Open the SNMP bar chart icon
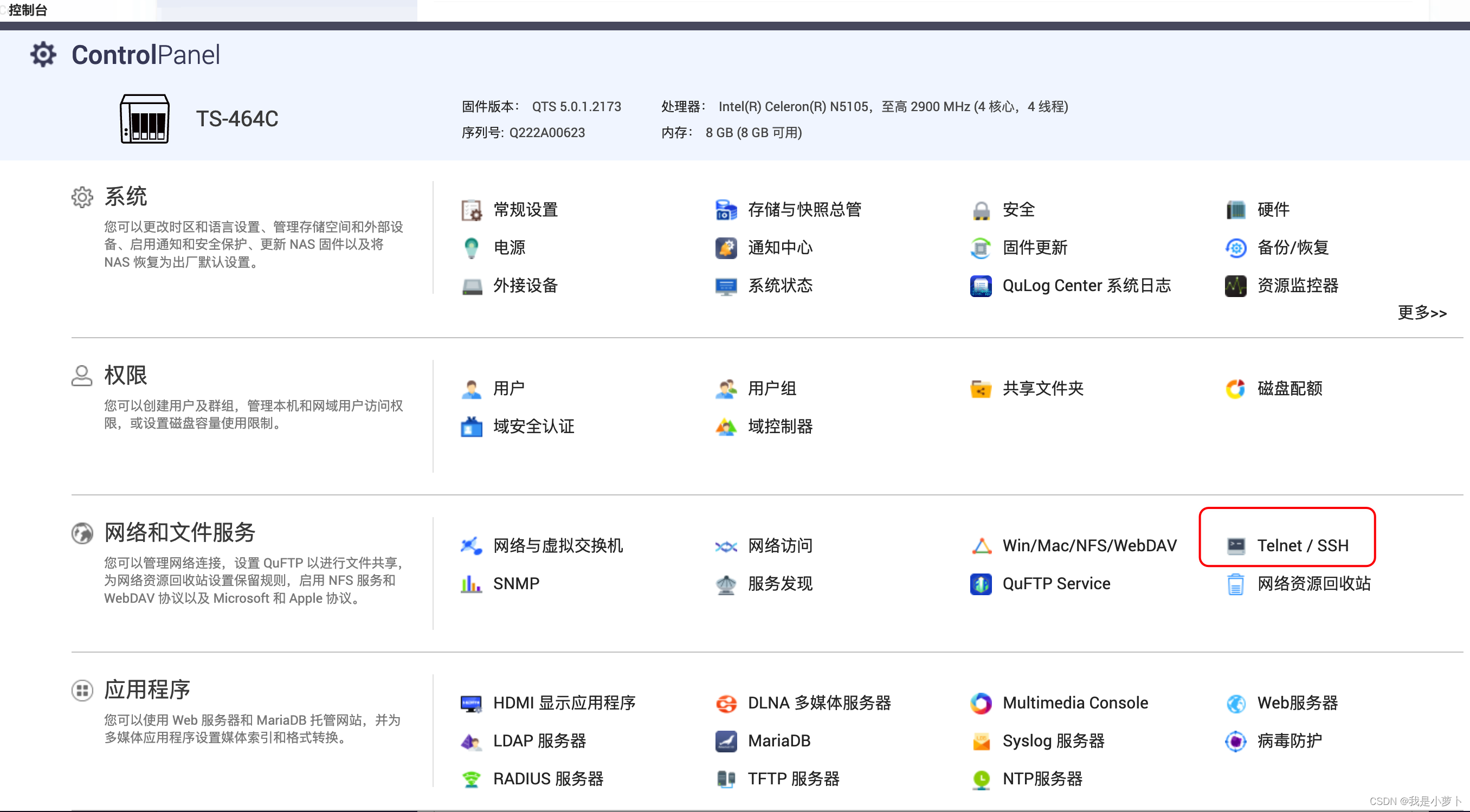The width and height of the screenshot is (1470, 812). (472, 584)
